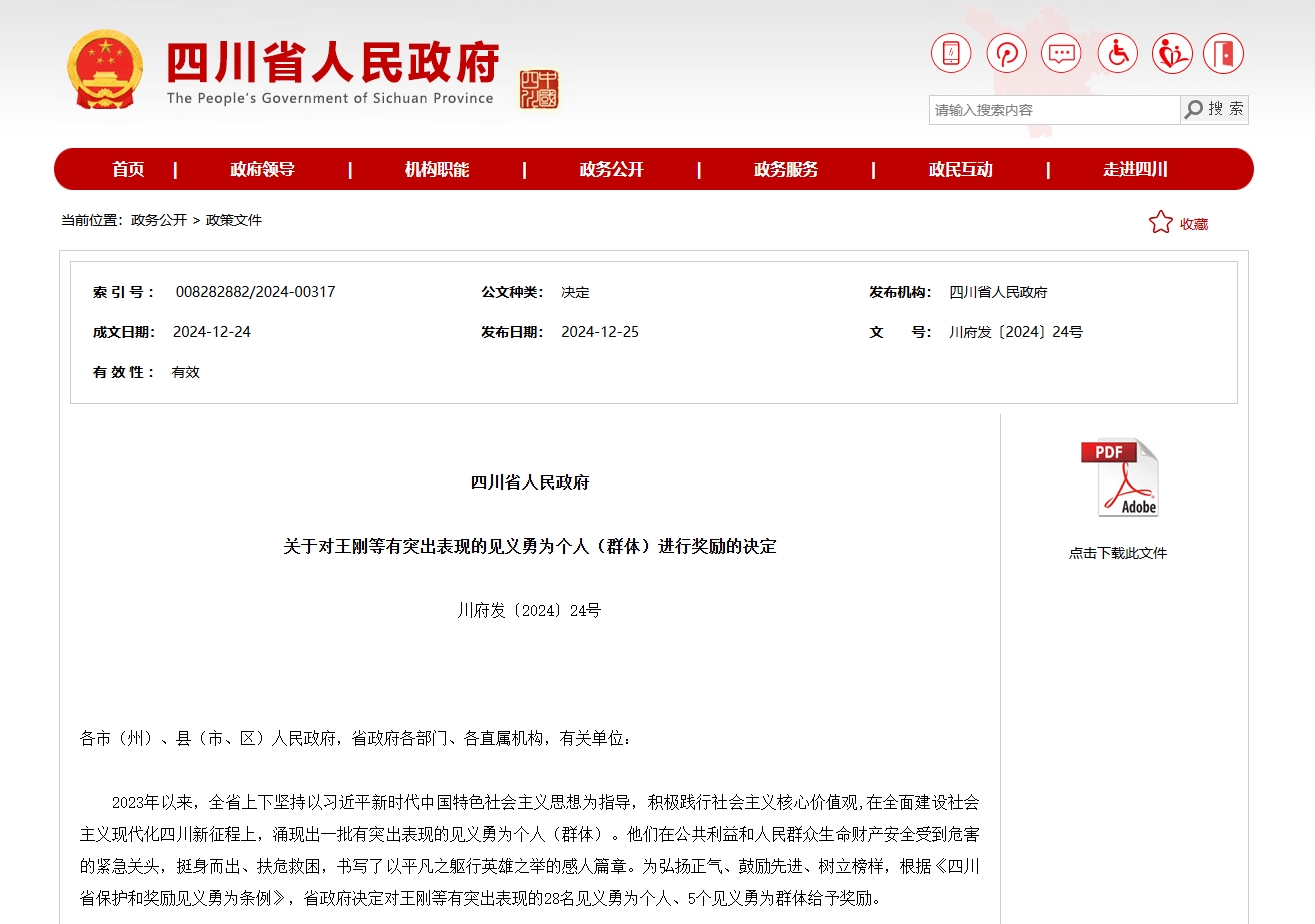
Task: Download the file via Adobe PDF icon
Action: [x=1119, y=478]
